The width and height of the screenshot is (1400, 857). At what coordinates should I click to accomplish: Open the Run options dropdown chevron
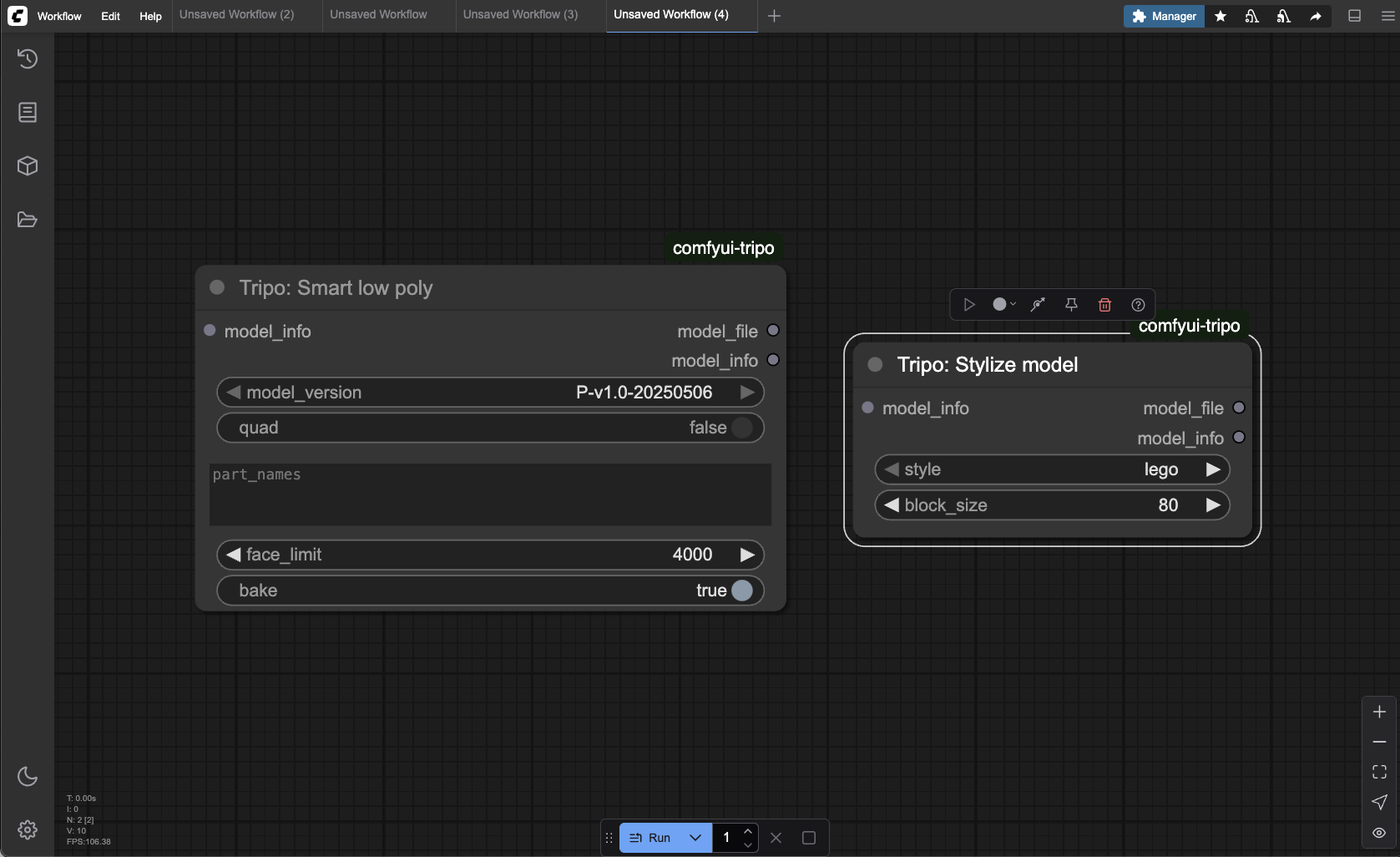(695, 838)
